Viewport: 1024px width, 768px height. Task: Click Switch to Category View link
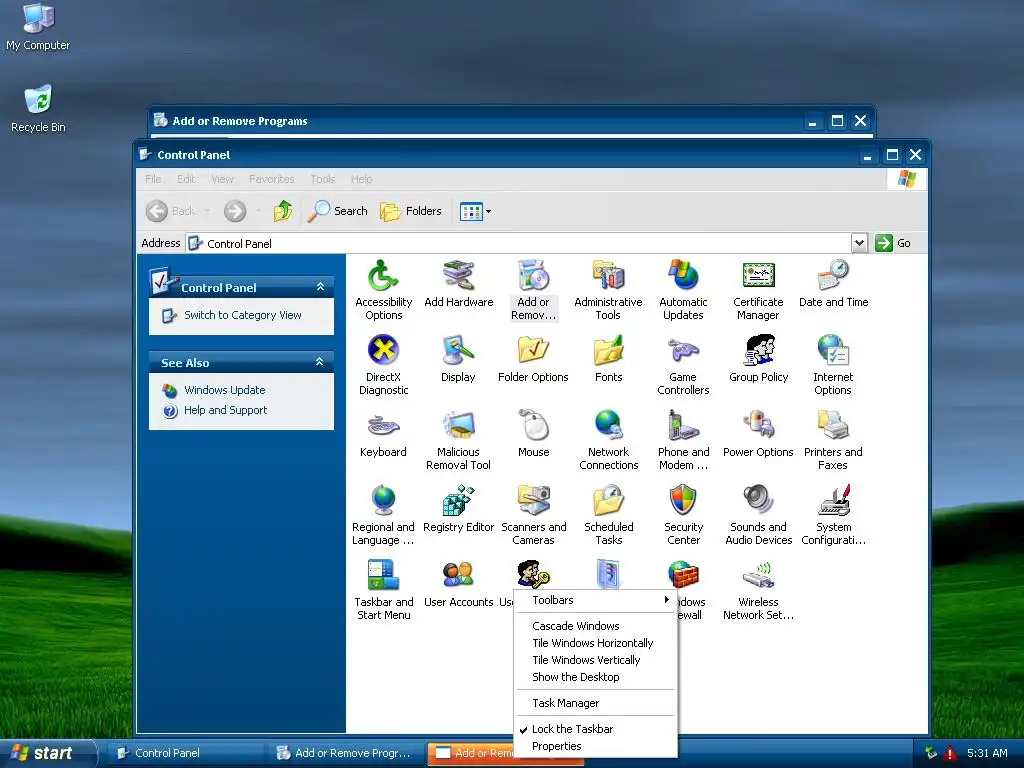(x=242, y=315)
